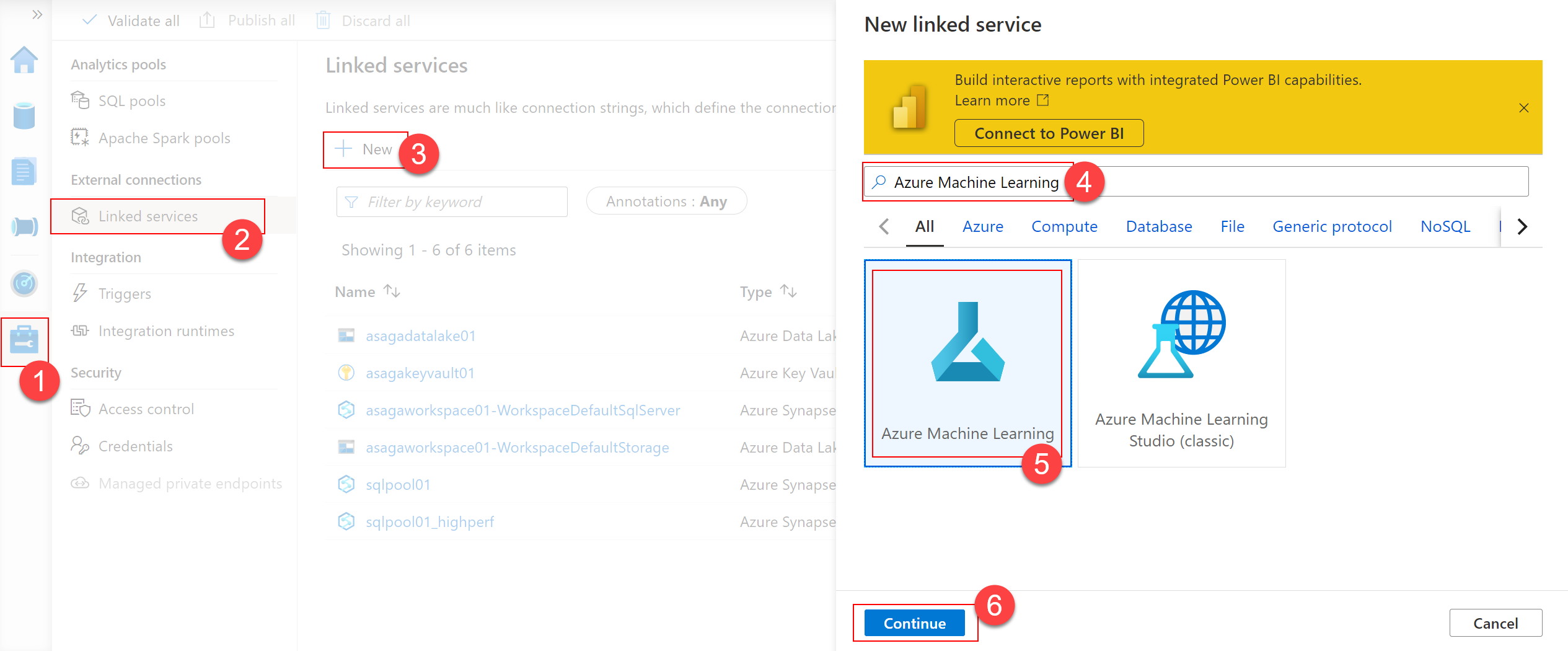Click Publish all in the toolbar

[x=247, y=20]
